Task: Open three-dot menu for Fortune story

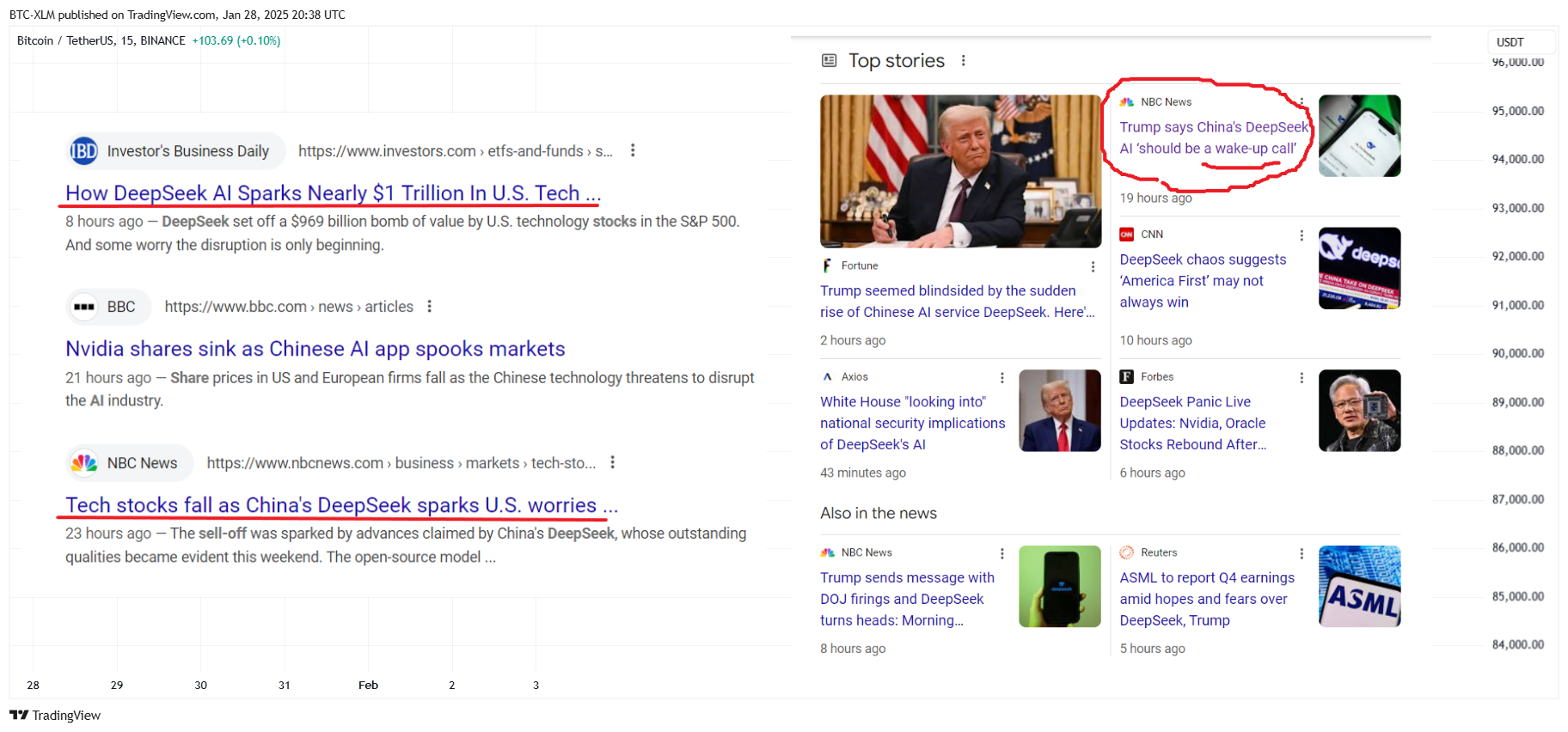Action: pos(1093,266)
